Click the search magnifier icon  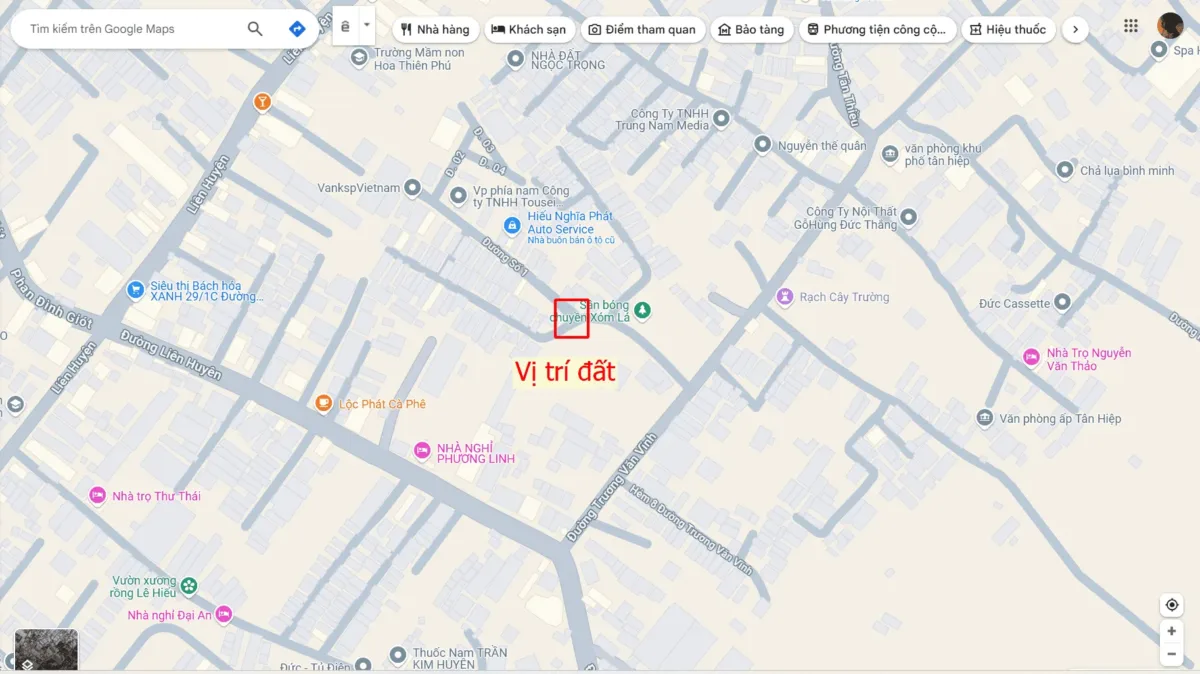coord(255,29)
